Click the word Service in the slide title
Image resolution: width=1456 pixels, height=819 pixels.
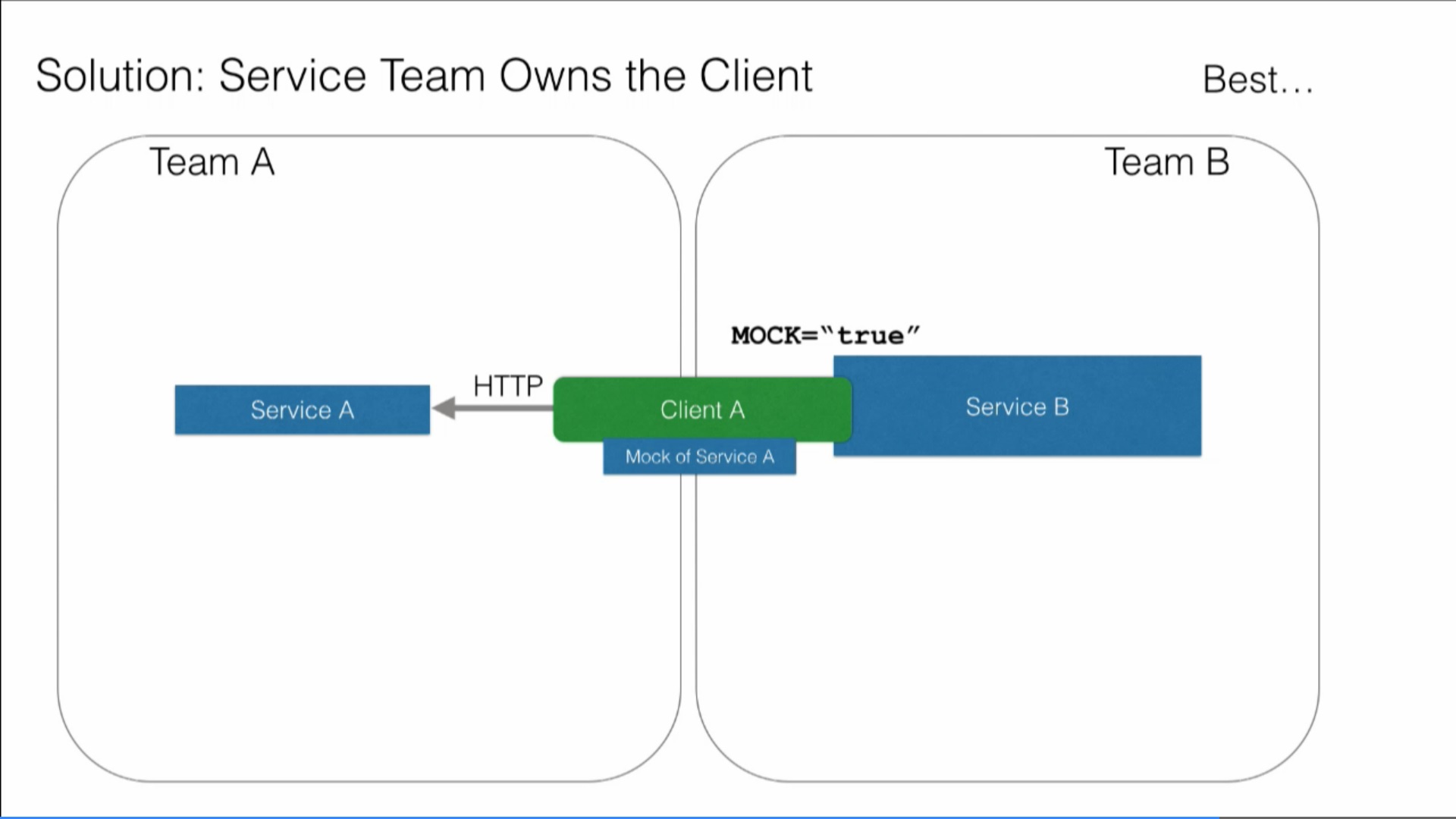[x=293, y=76]
